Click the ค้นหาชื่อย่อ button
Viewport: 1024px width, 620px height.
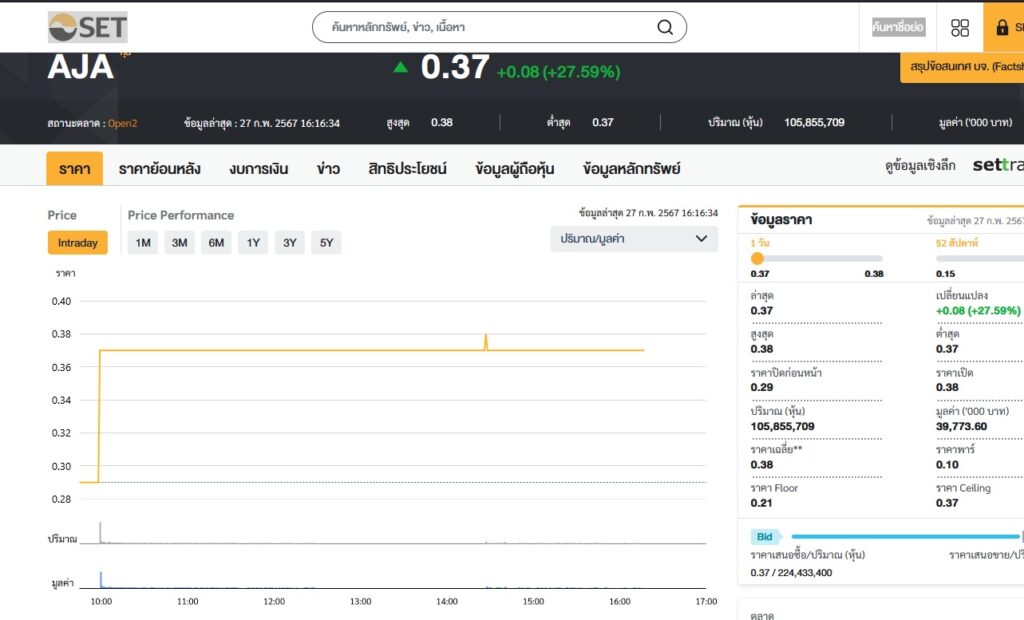(x=898, y=27)
